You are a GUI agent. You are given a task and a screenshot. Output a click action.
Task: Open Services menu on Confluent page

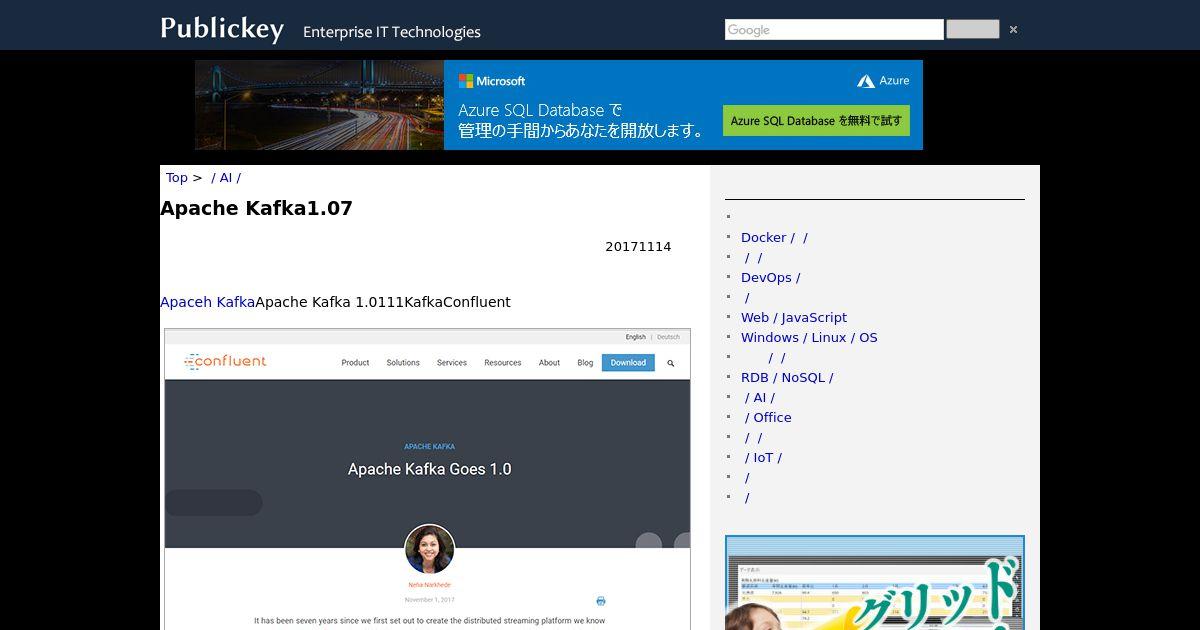(x=452, y=363)
